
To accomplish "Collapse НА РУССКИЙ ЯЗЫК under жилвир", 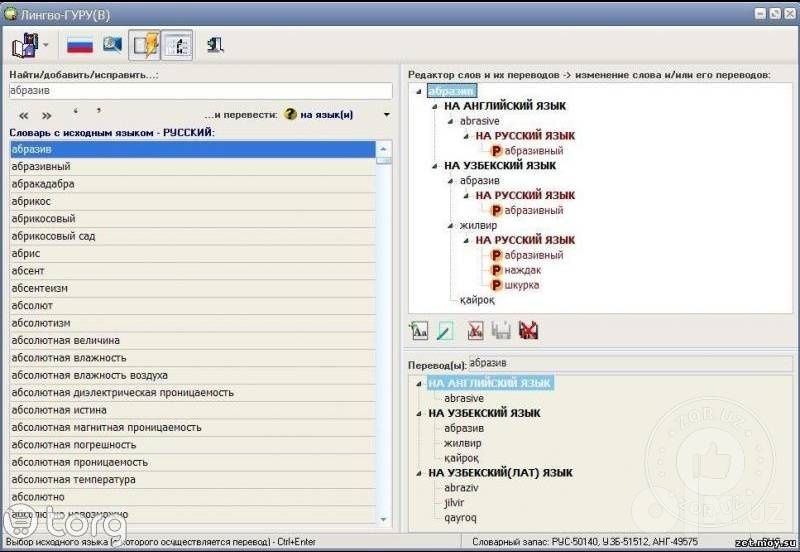I will [466, 240].
